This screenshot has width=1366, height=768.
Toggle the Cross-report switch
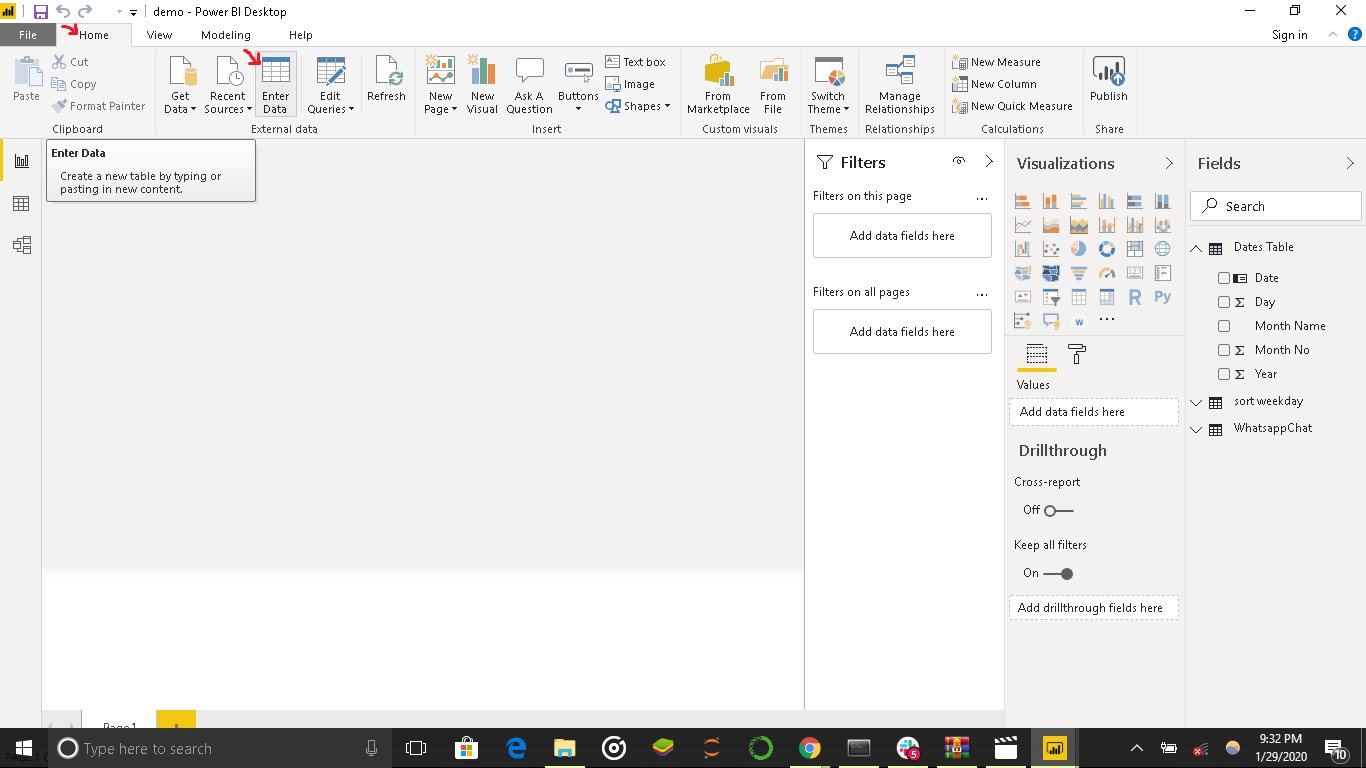point(1057,511)
